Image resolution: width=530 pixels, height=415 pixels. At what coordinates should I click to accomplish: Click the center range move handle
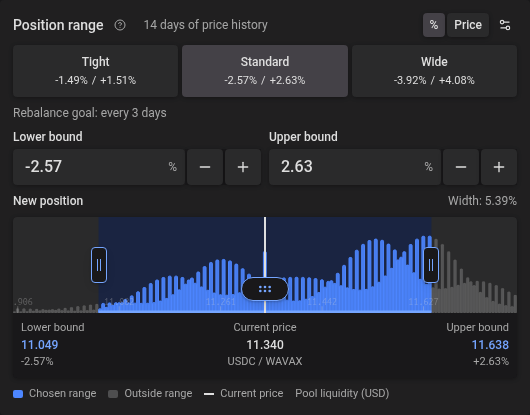(x=265, y=289)
